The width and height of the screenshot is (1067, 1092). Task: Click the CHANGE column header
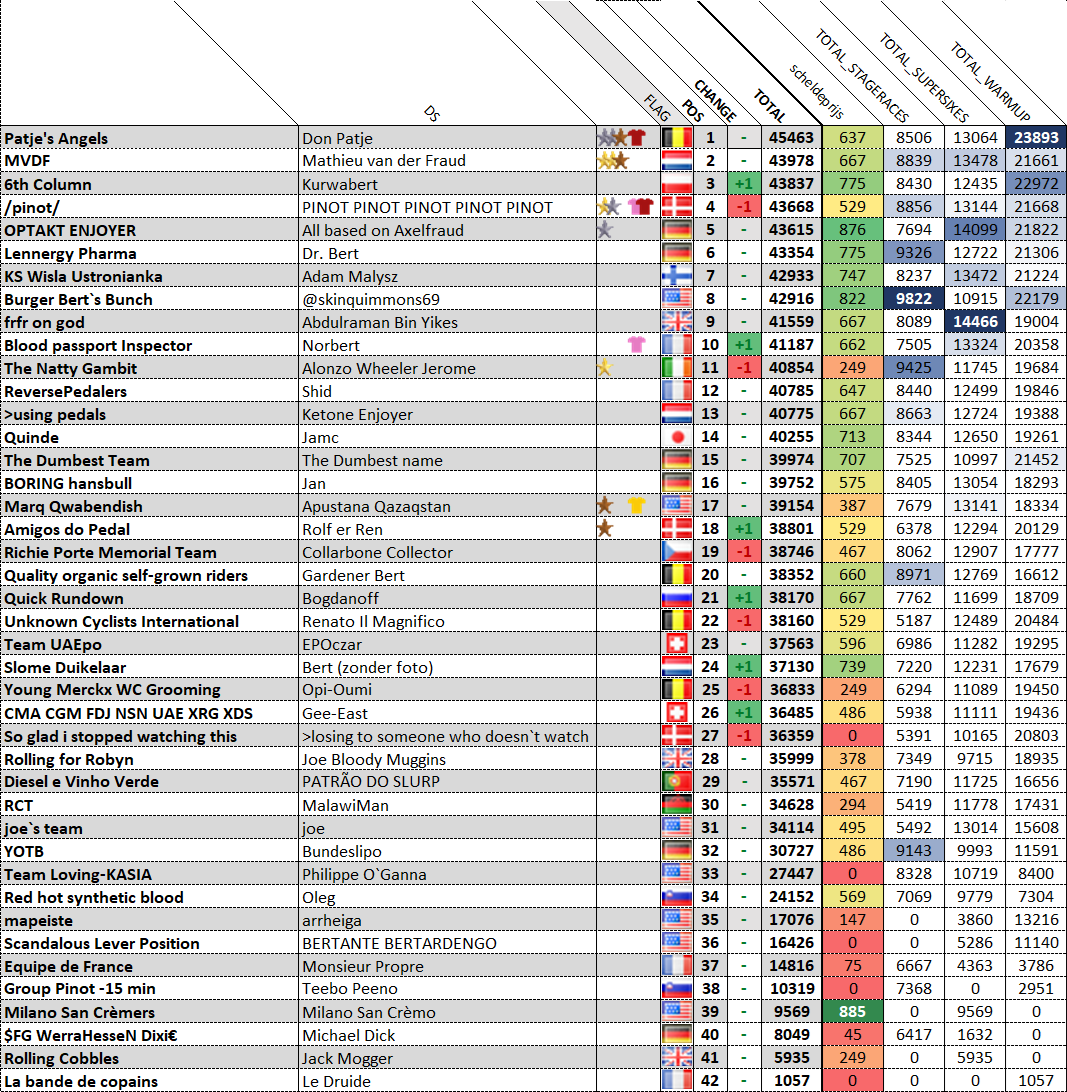[x=715, y=100]
